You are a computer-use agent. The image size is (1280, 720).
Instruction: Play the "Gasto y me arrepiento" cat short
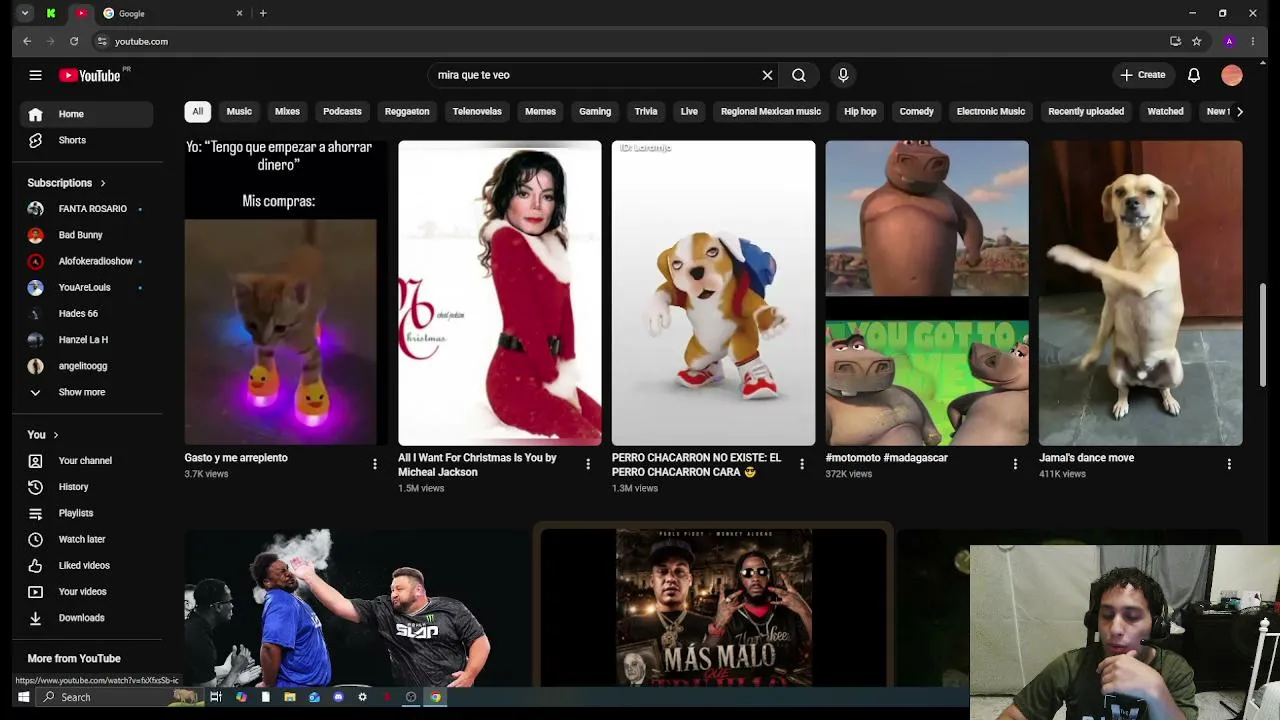[x=286, y=293]
